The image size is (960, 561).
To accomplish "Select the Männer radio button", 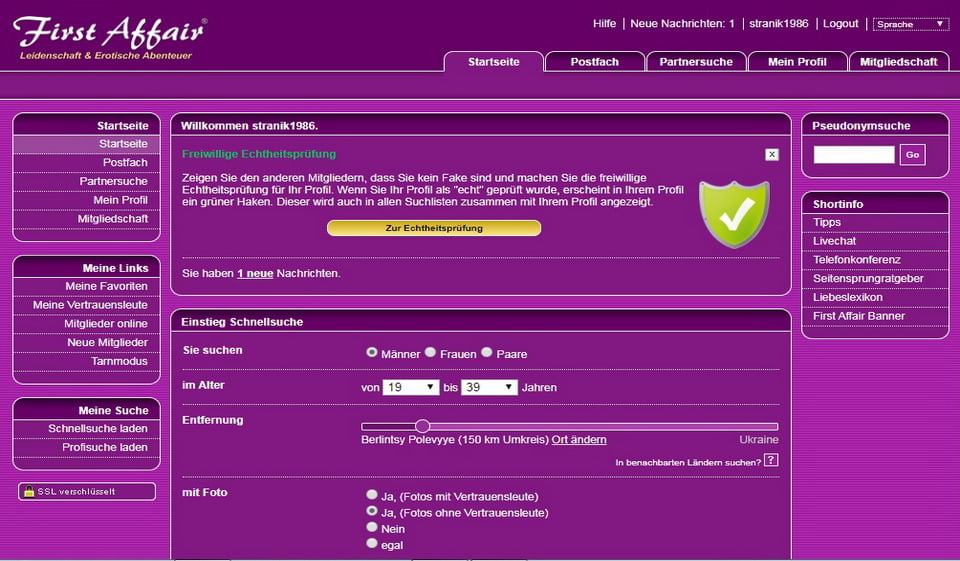I will pyautogui.click(x=372, y=353).
